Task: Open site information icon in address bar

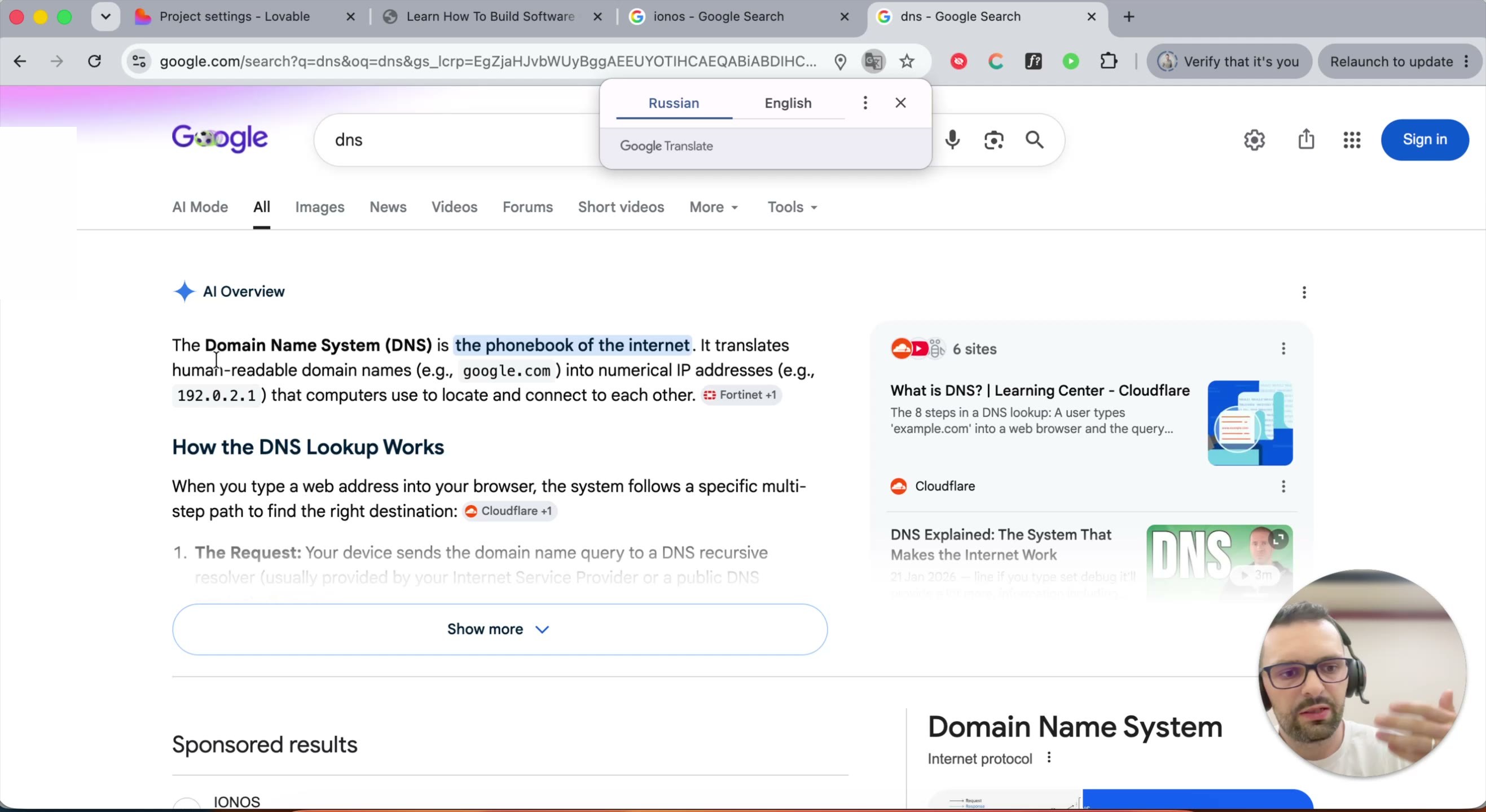Action: [139, 61]
